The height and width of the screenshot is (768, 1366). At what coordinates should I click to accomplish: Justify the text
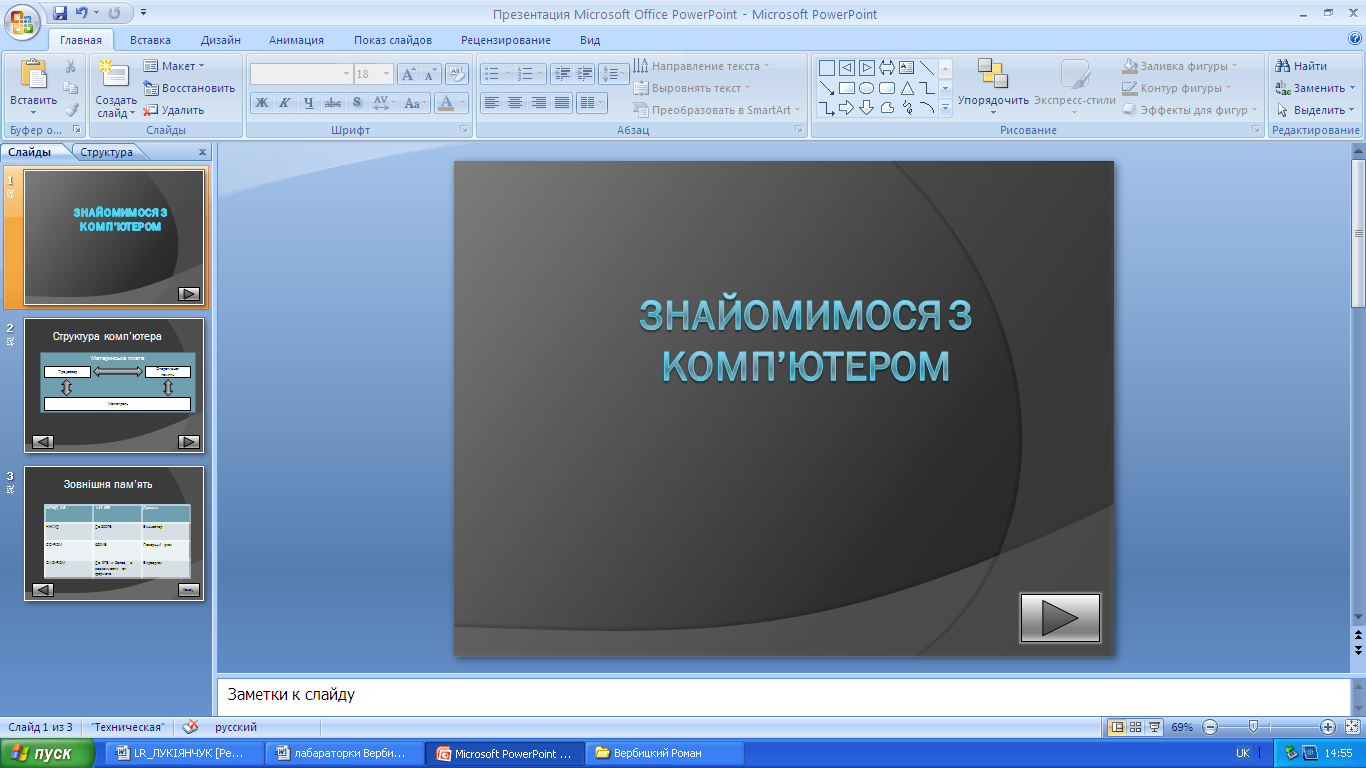coord(562,103)
